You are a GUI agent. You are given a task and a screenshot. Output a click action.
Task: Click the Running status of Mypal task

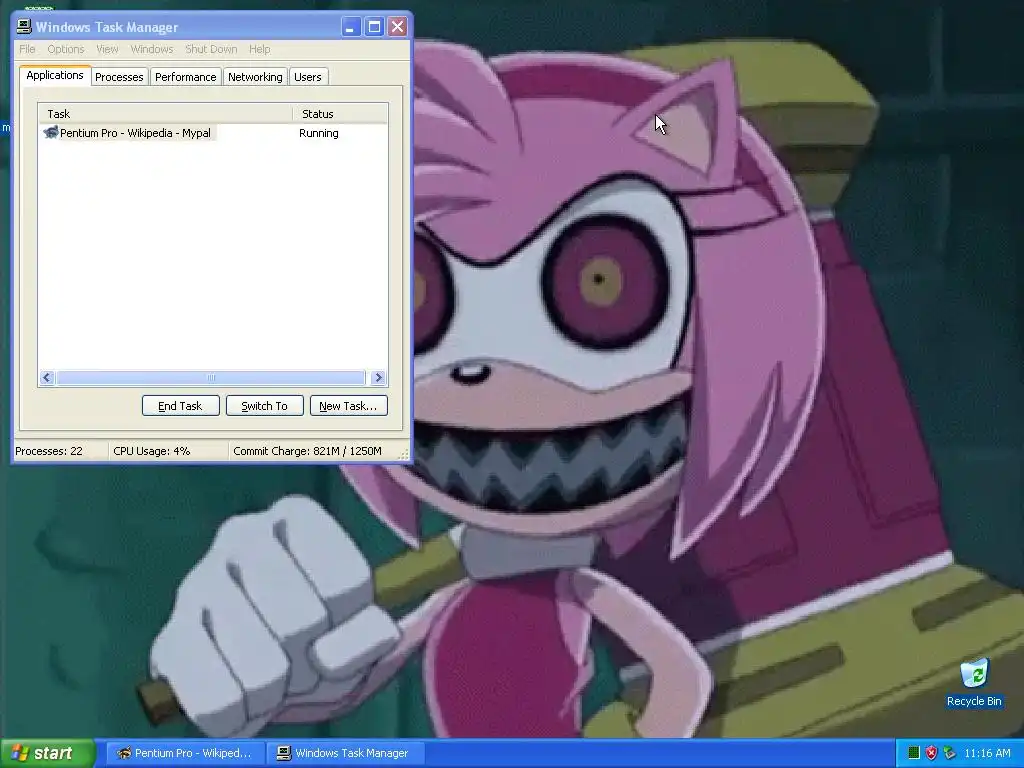pyautogui.click(x=319, y=133)
